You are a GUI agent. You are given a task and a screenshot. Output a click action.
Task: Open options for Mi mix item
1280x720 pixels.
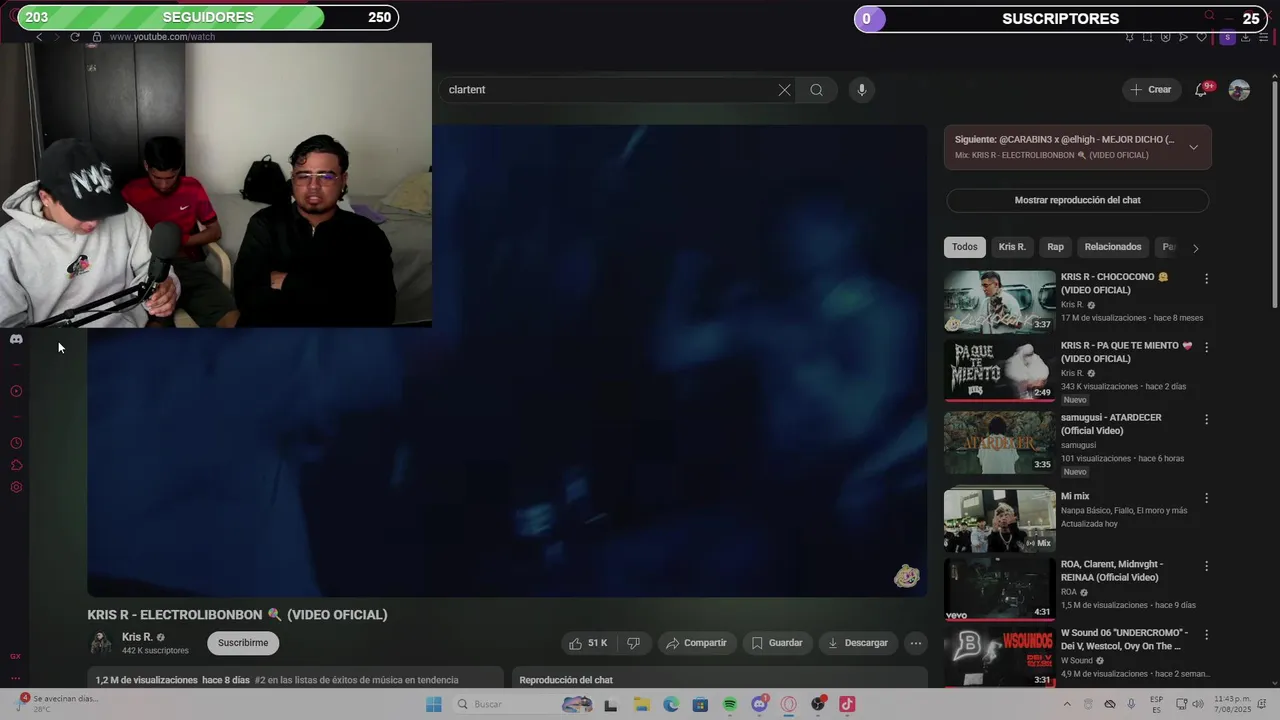(x=1206, y=498)
